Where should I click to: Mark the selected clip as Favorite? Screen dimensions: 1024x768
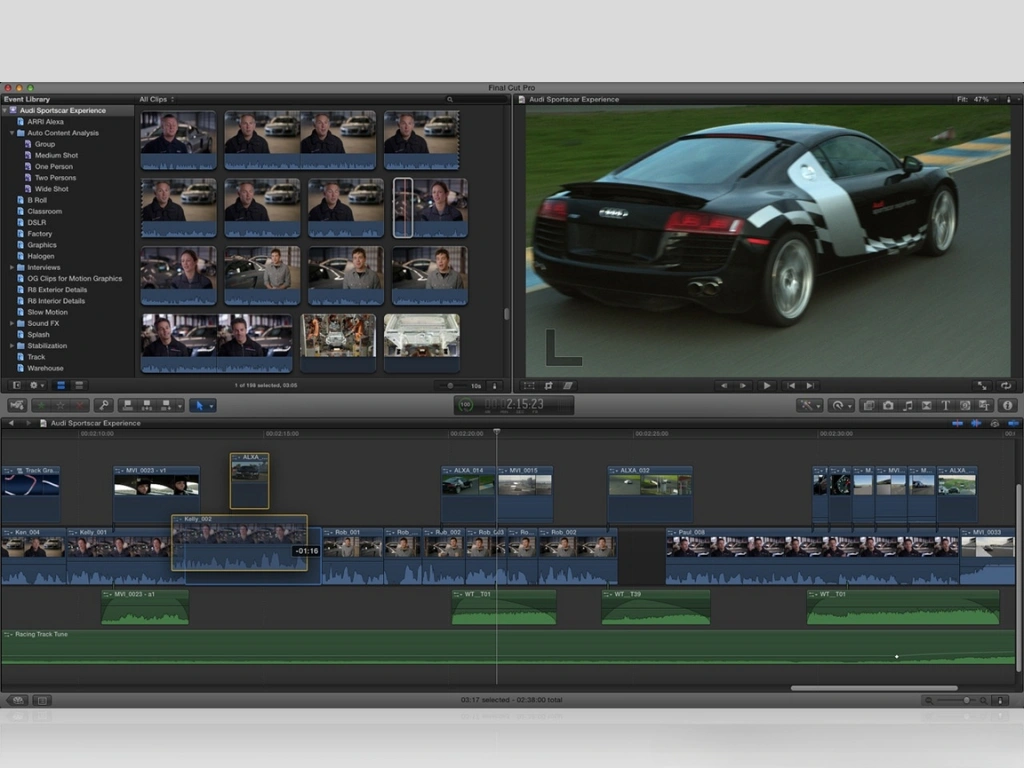41,405
